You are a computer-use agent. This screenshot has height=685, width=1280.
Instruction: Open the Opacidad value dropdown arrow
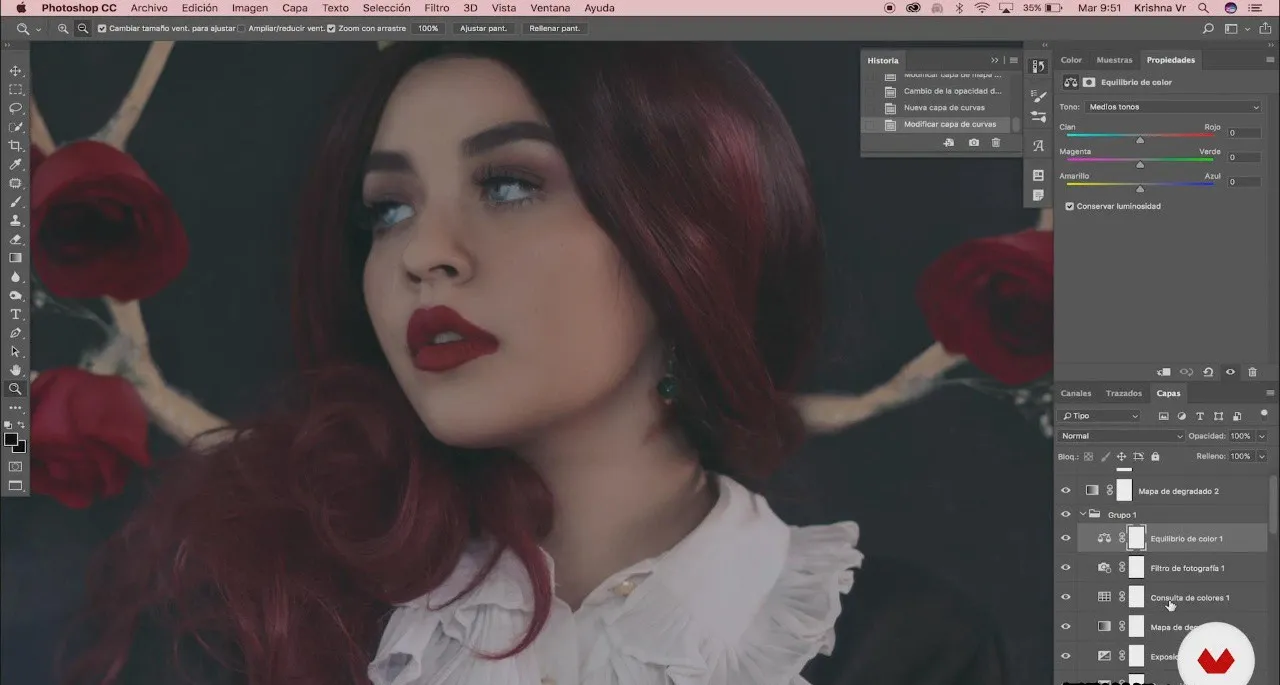[x=1261, y=436]
